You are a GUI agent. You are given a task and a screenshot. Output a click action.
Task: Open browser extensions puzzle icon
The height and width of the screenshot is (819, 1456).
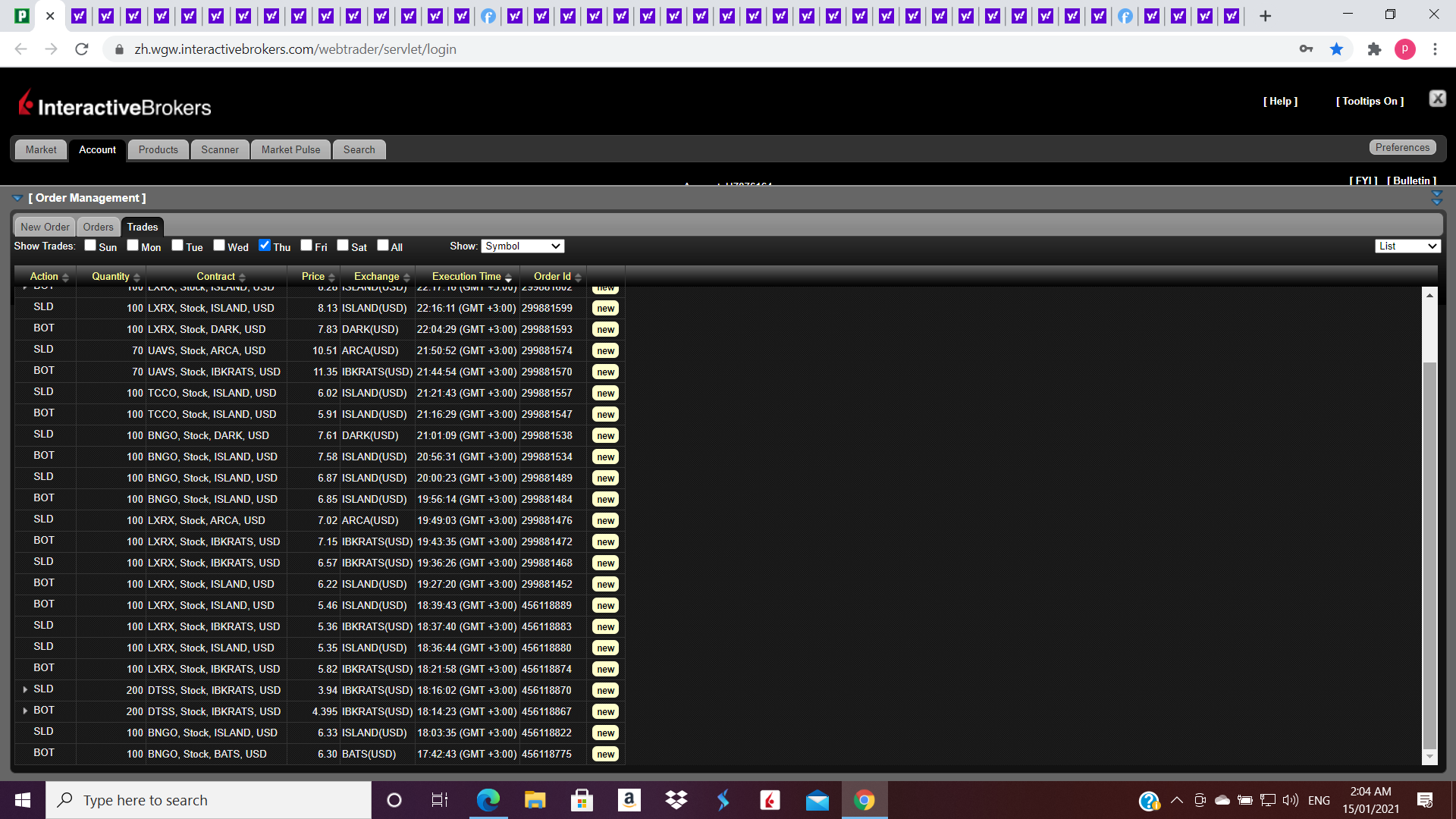pos(1374,49)
